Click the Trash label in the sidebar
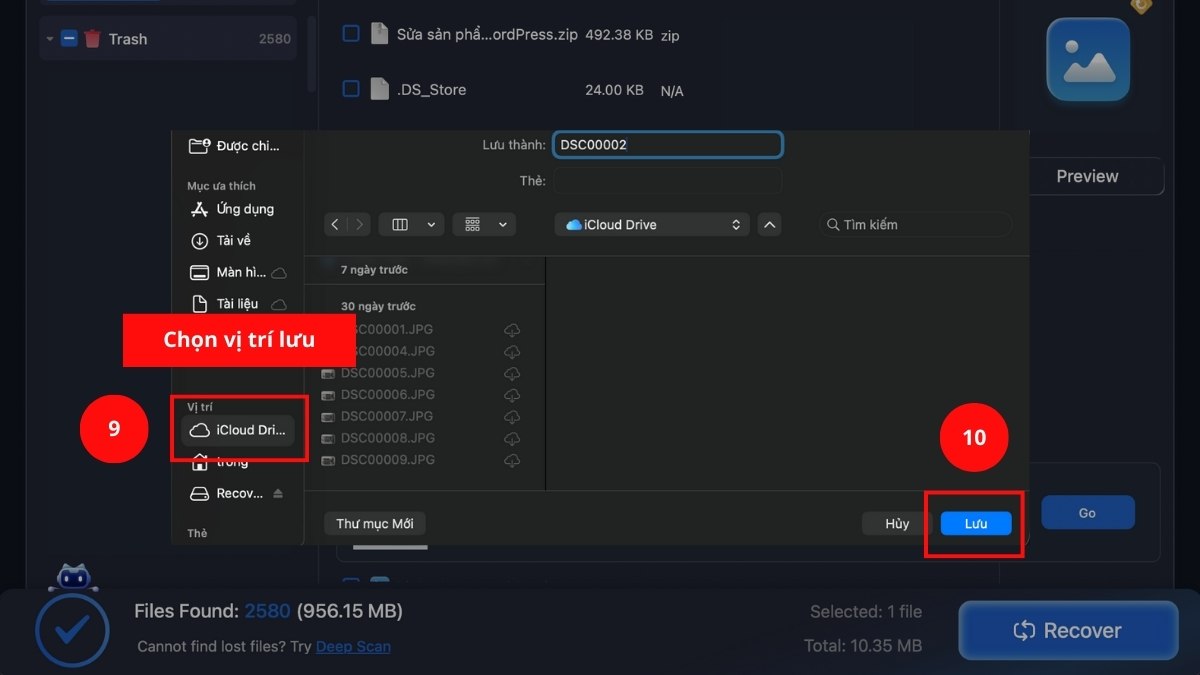 (x=128, y=39)
